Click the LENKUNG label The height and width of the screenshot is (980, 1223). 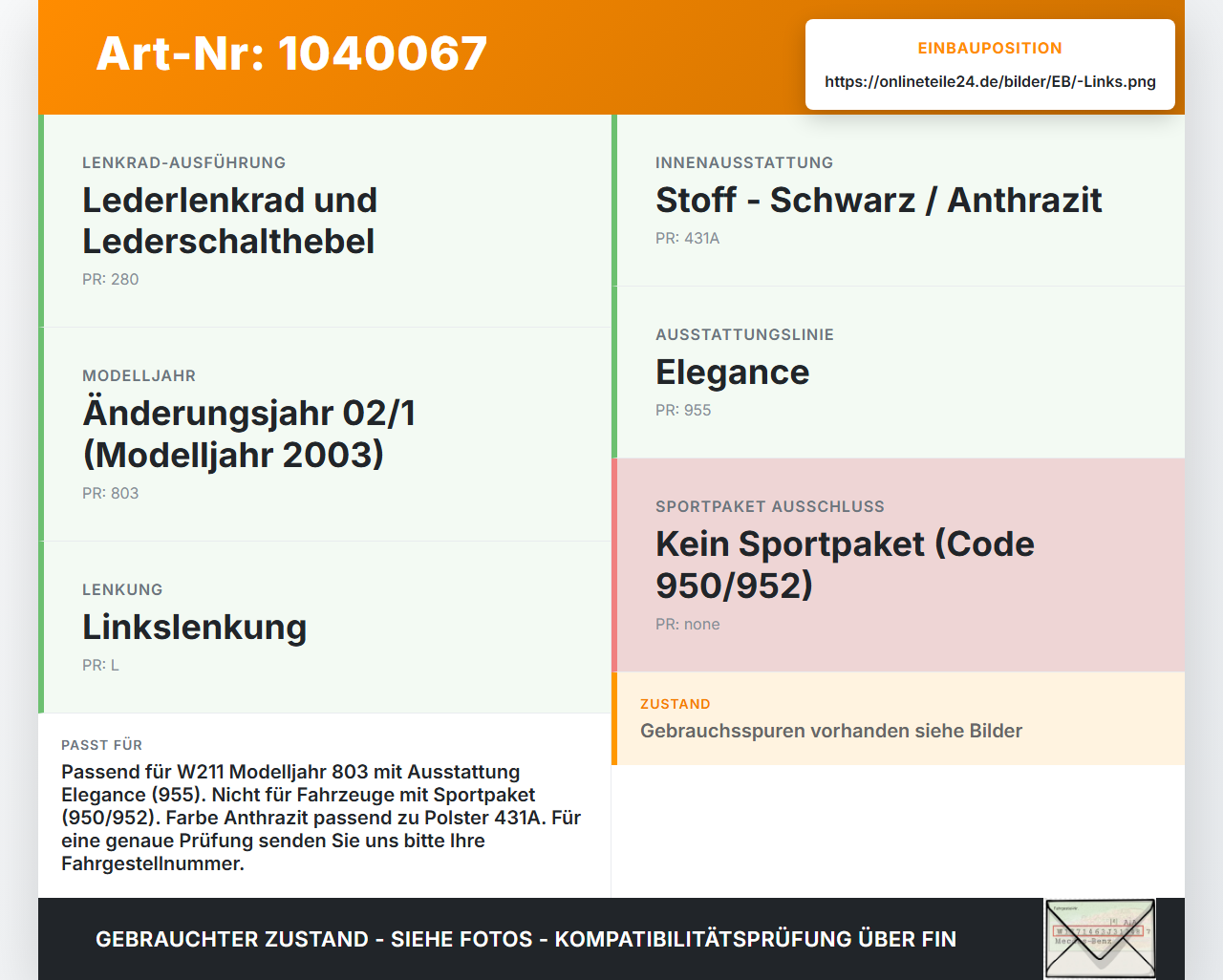click(122, 589)
